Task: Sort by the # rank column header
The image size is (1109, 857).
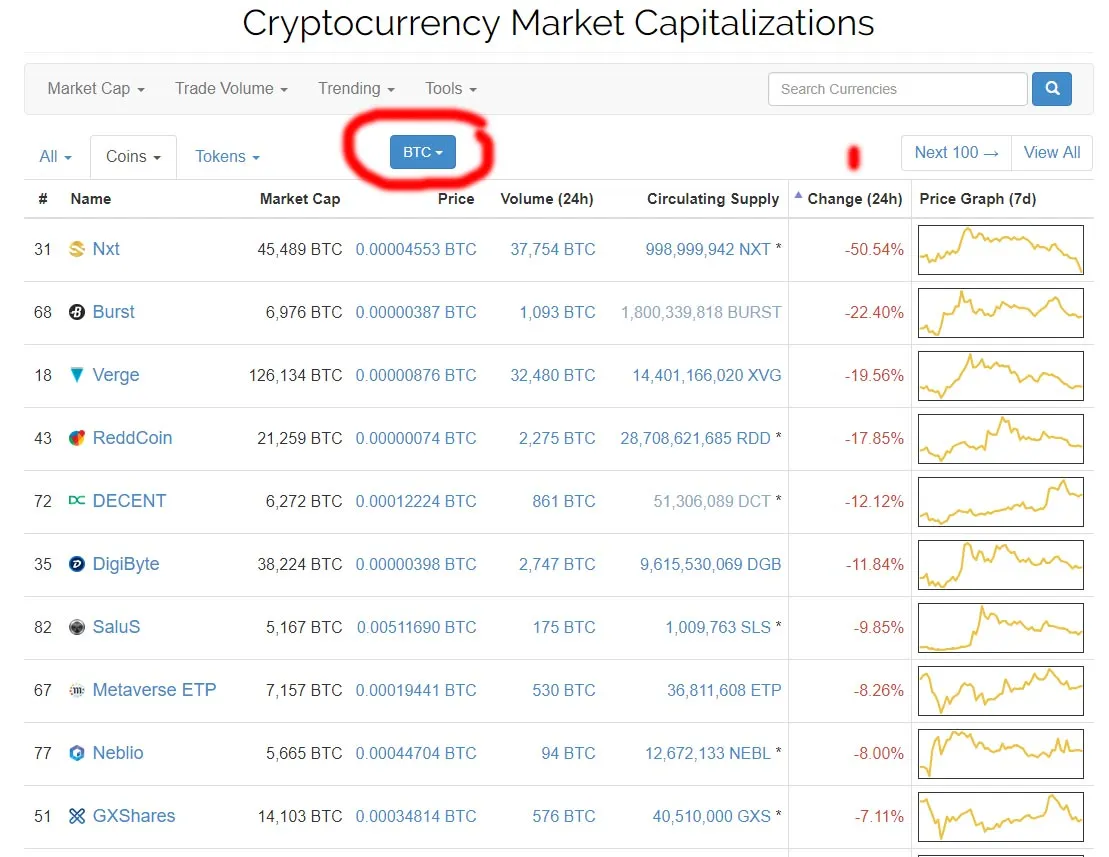Action: [43, 199]
